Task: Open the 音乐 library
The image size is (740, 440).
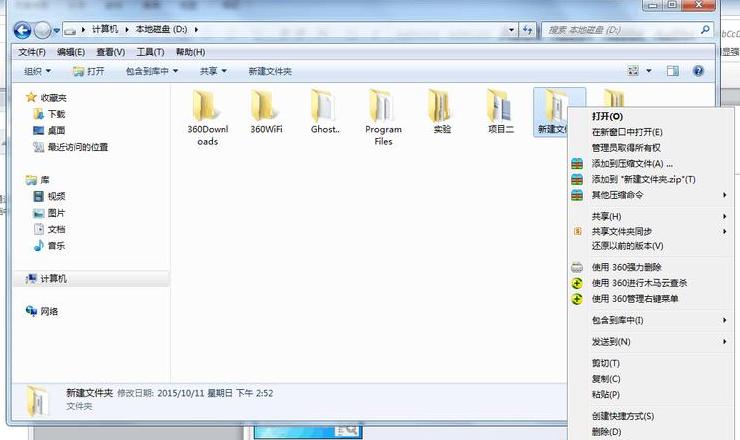Action: [x=50, y=245]
